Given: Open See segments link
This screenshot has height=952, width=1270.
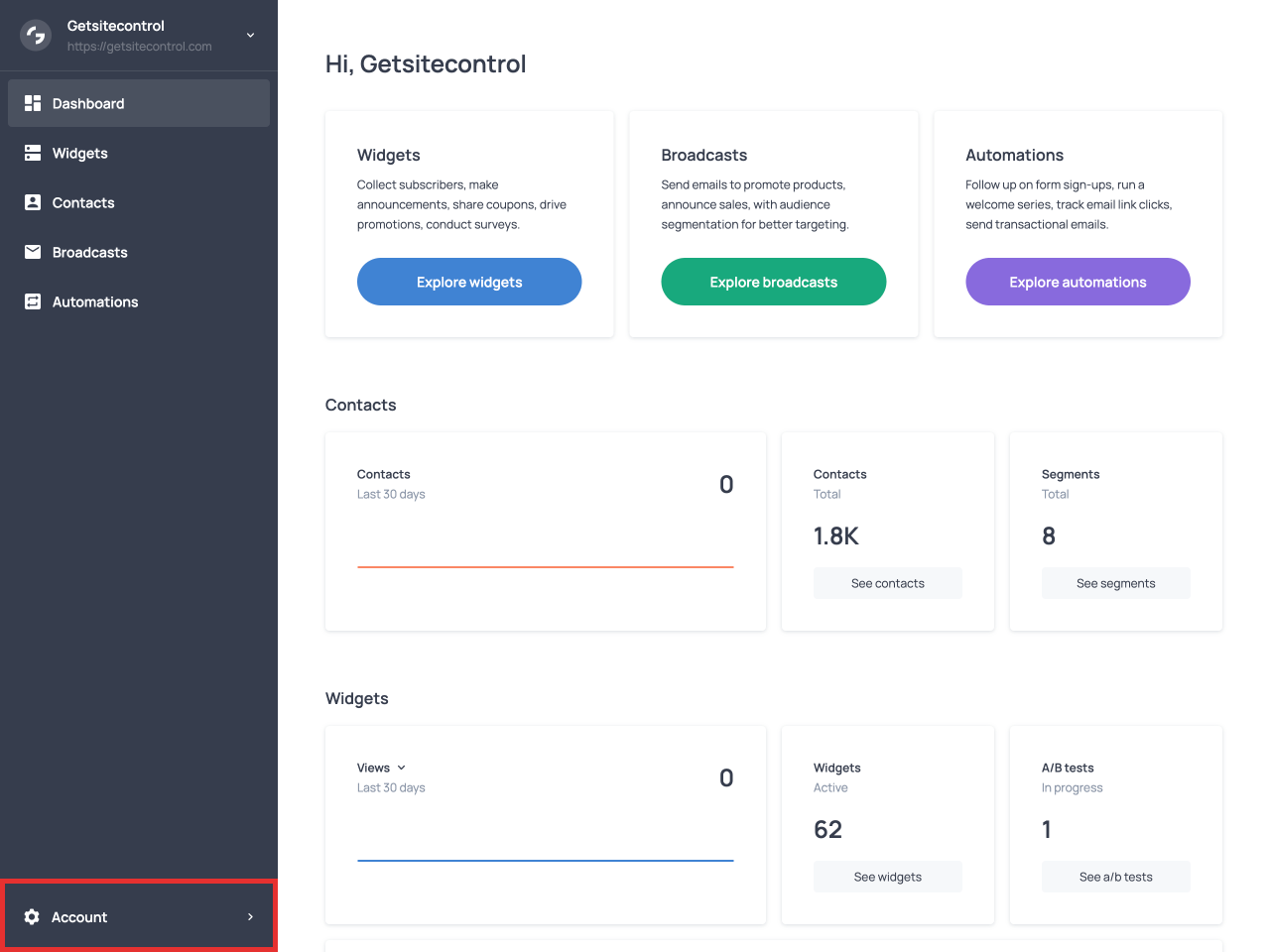Looking at the screenshot, I should tap(1115, 583).
